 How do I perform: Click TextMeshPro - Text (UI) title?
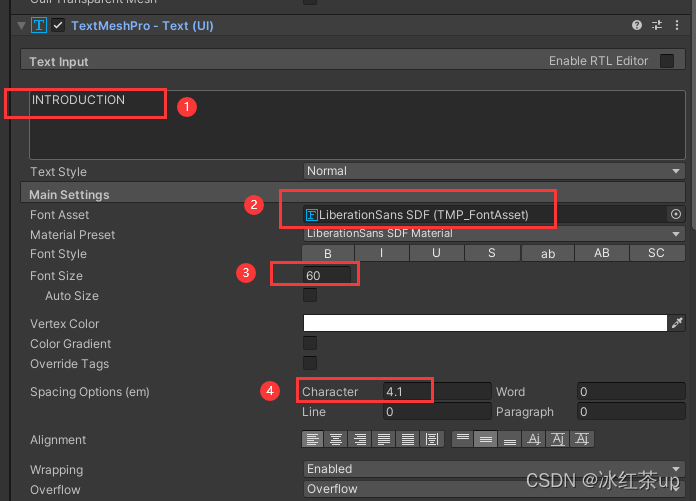coord(142,26)
